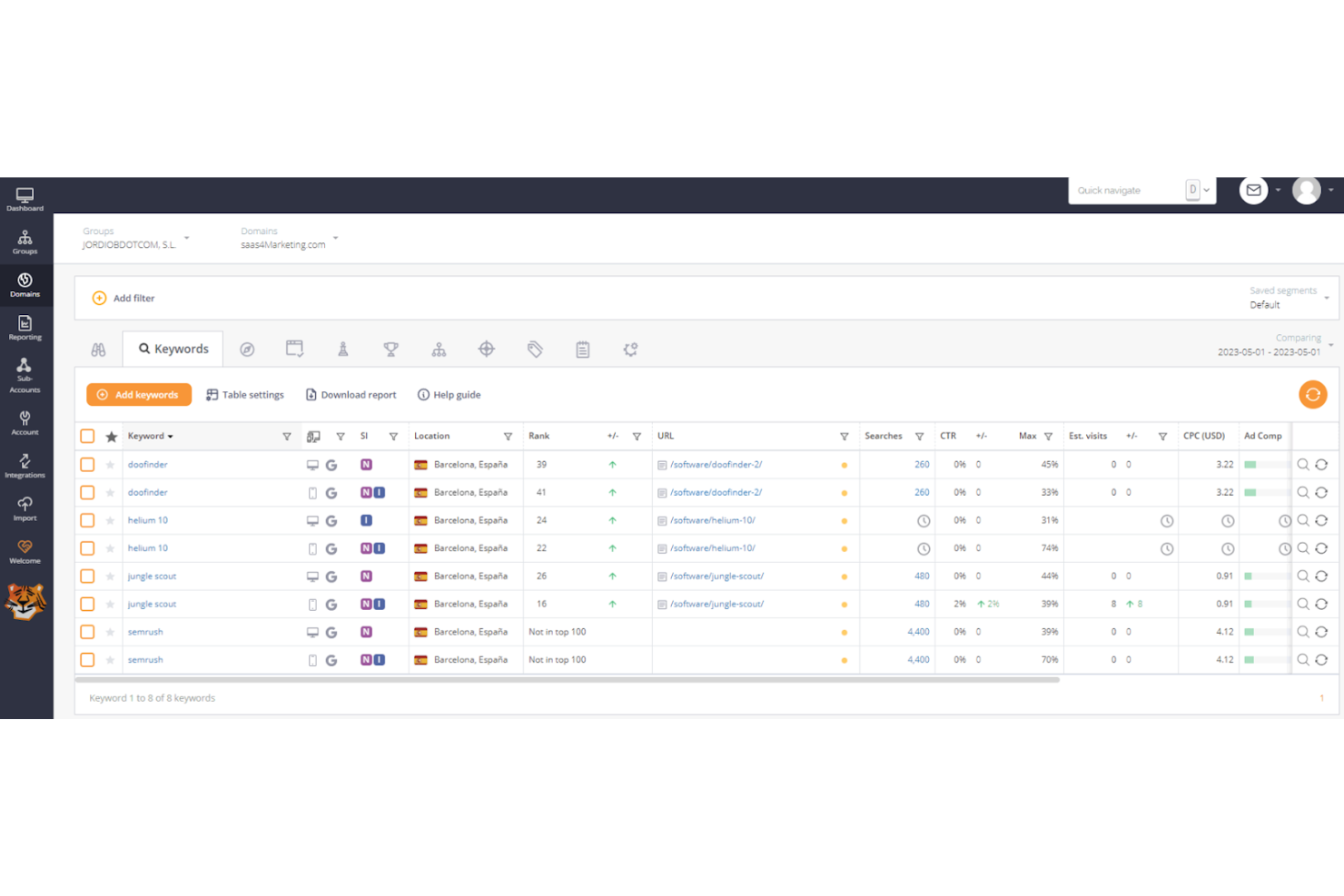
Task: Open the Saved segments Default dropdown
Action: coord(1290,298)
